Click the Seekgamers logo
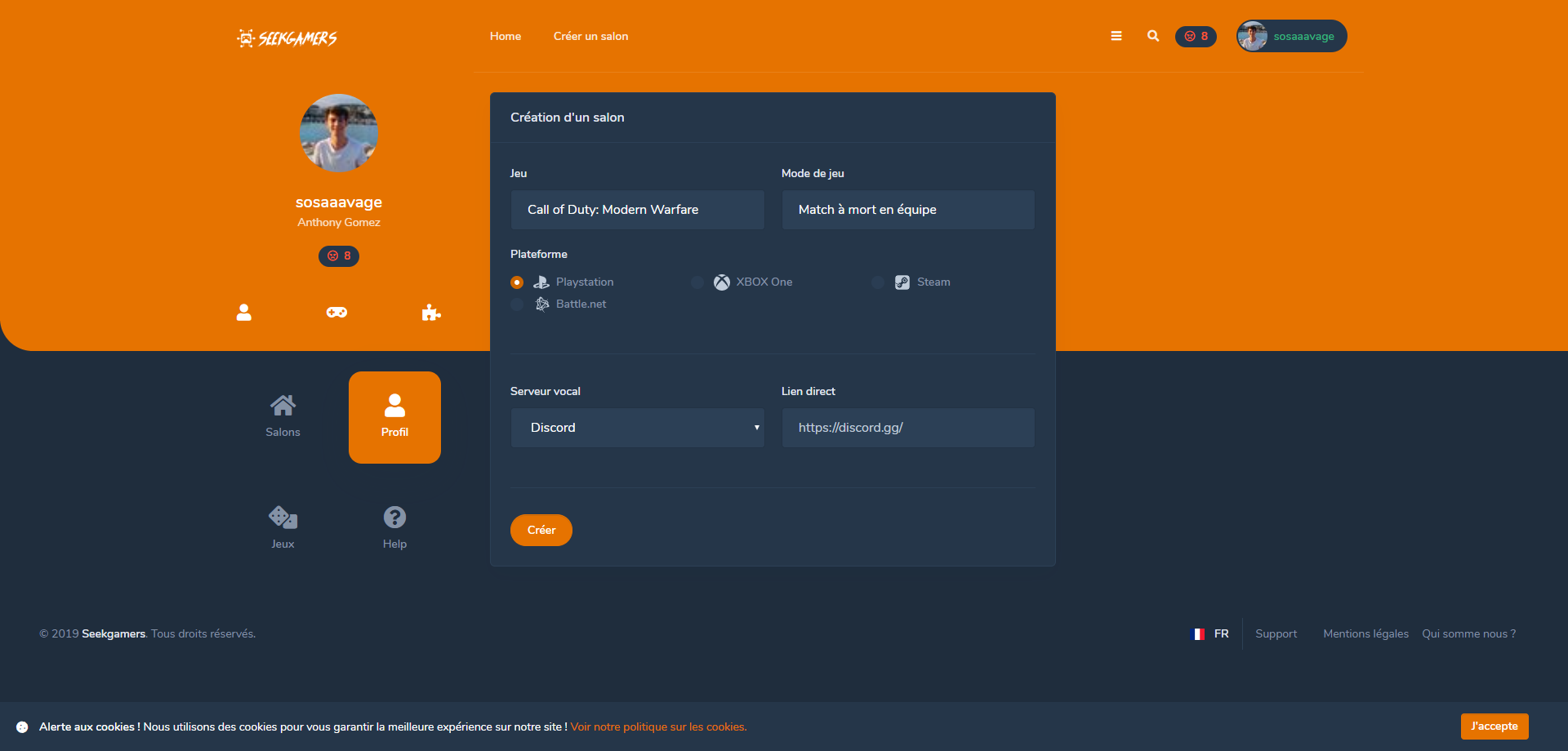The width and height of the screenshot is (1568, 751). pyautogui.click(x=287, y=38)
